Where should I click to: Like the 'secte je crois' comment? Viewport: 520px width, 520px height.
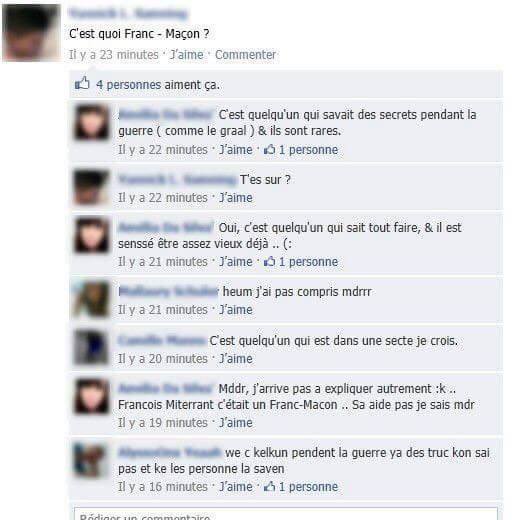pyautogui.click(x=236, y=359)
